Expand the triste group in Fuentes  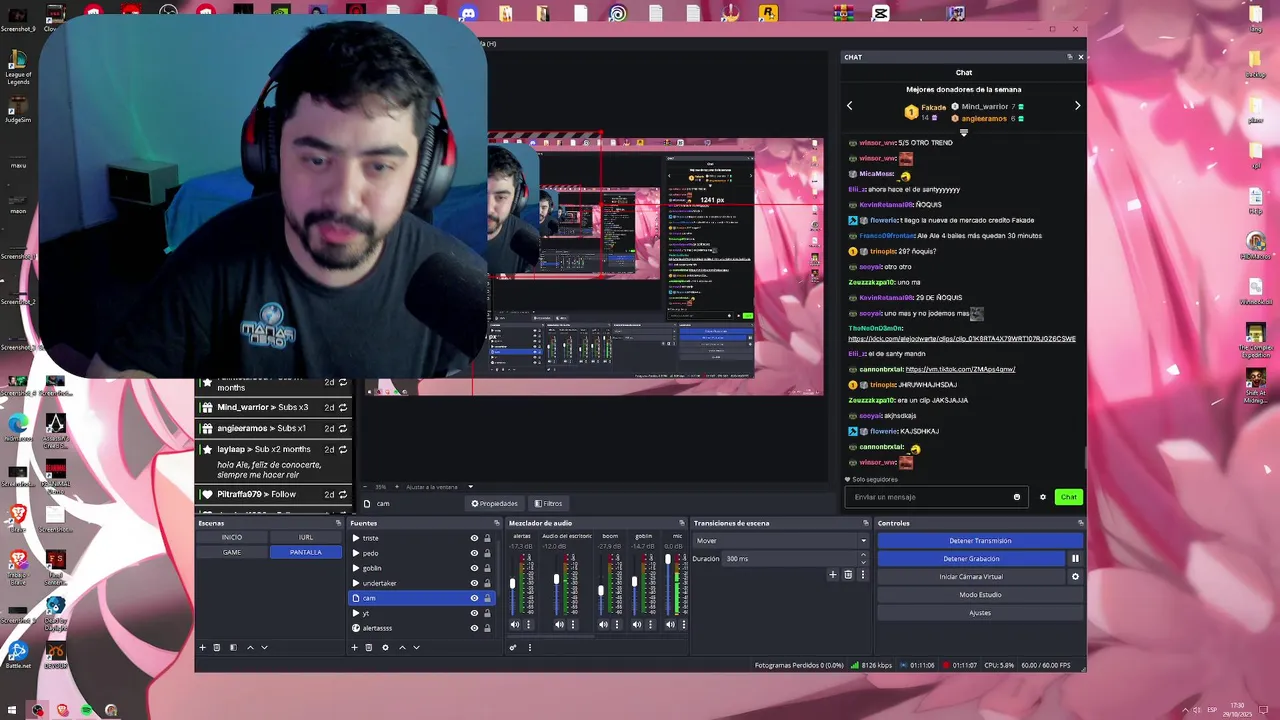(355, 538)
